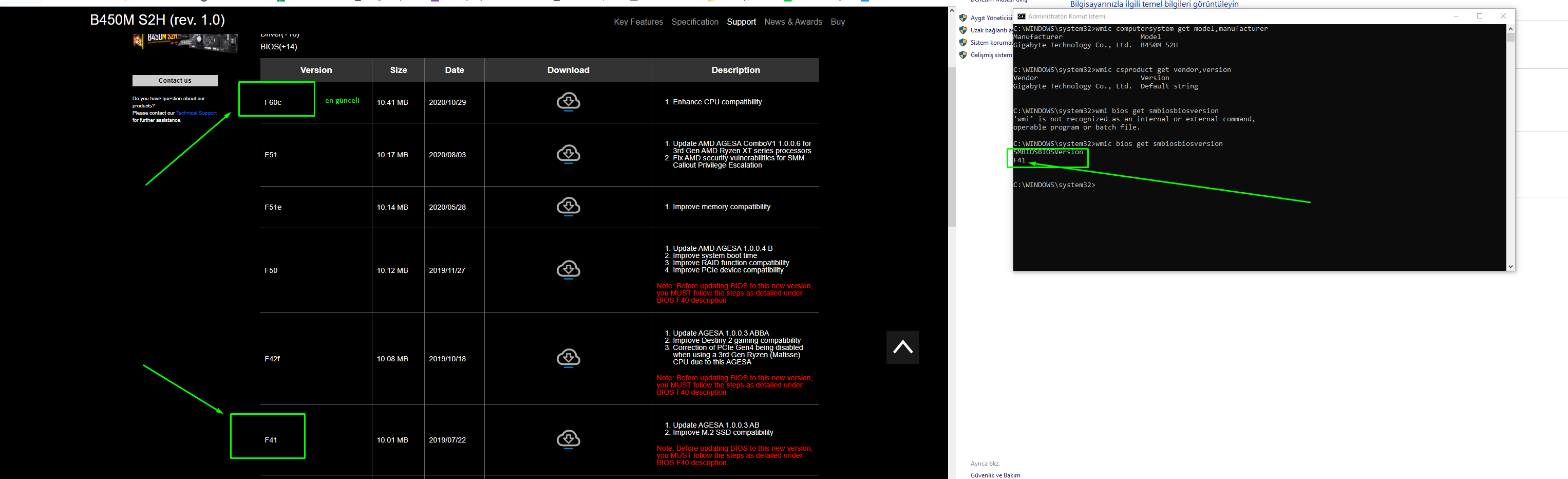
Task: Open Güvenlik ve Bakım link
Action: coord(995,475)
